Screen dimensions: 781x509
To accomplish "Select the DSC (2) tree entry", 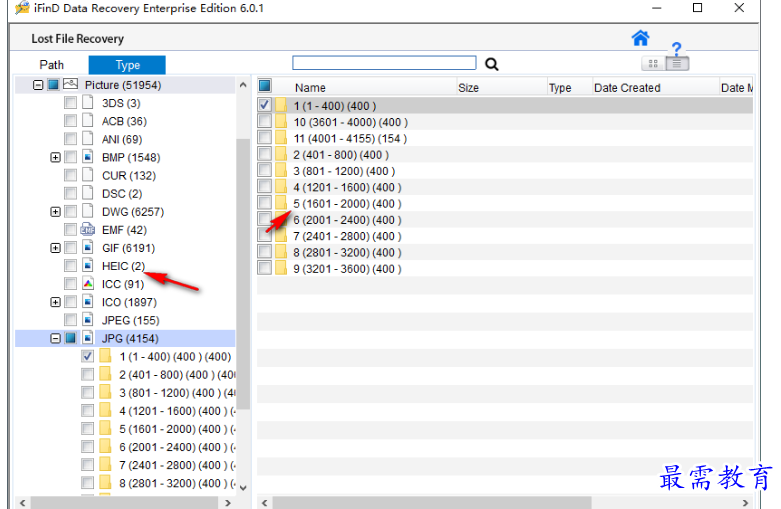I will coord(122,194).
